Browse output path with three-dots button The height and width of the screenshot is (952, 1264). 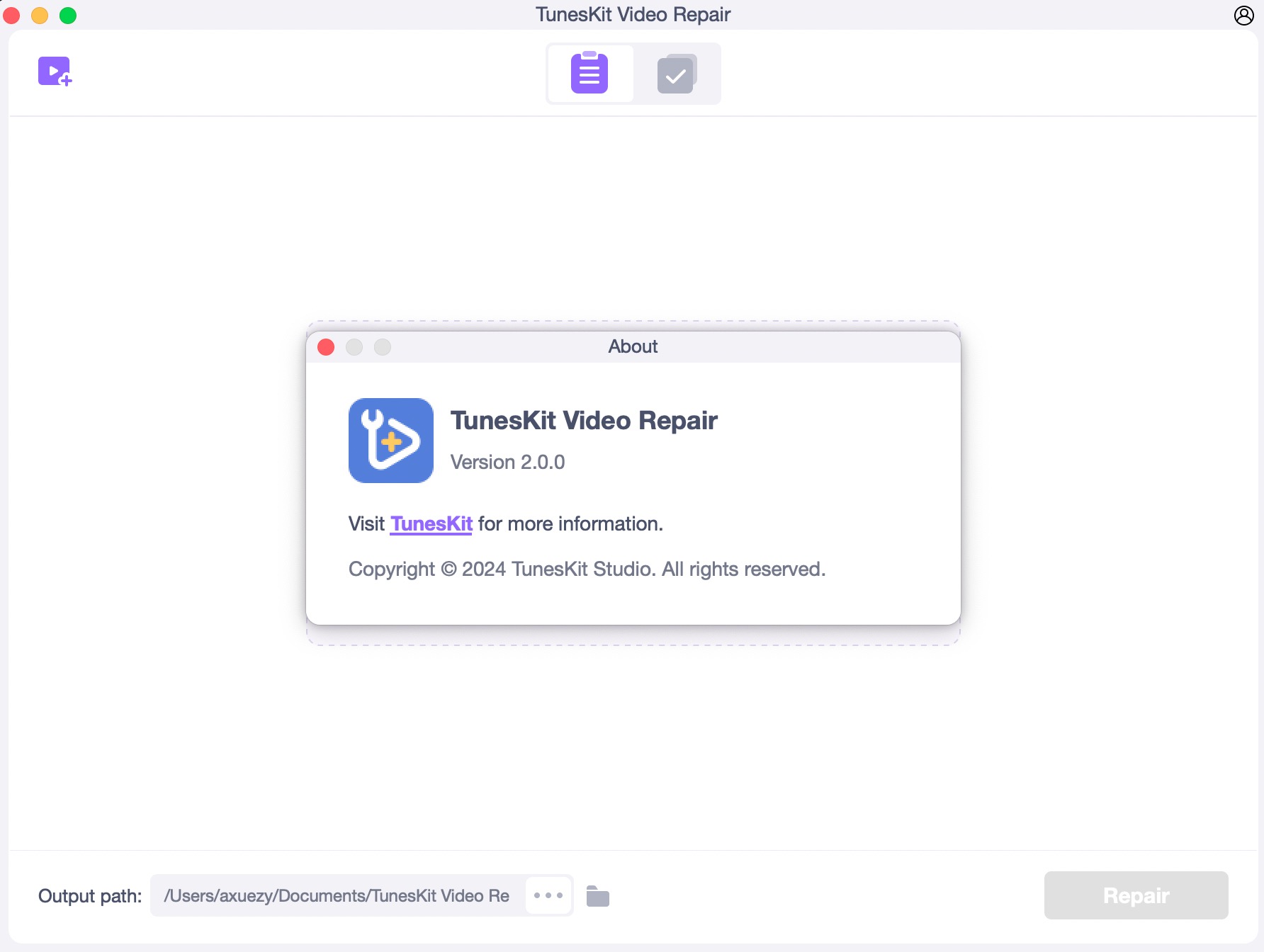(548, 895)
